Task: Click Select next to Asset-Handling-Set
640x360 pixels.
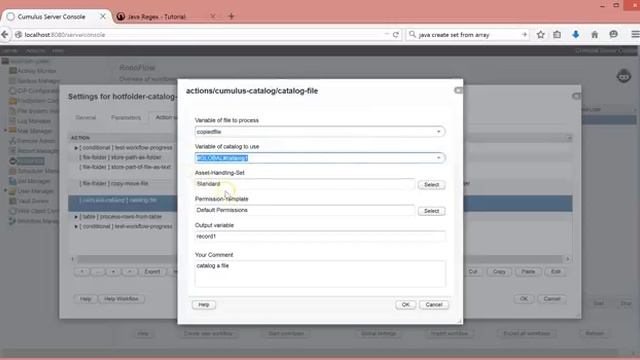Action: tap(431, 185)
